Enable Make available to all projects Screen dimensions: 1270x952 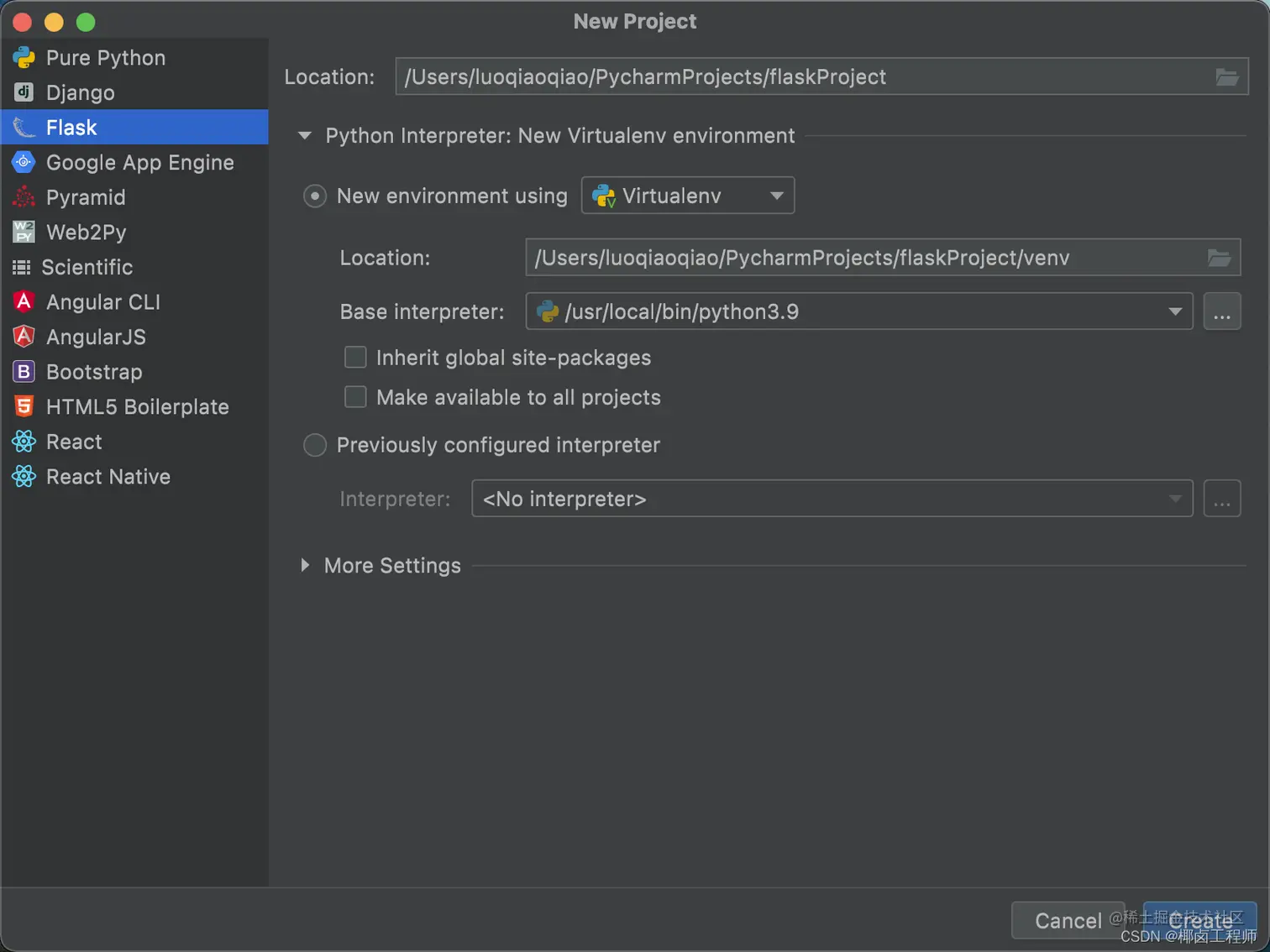pyautogui.click(x=355, y=397)
